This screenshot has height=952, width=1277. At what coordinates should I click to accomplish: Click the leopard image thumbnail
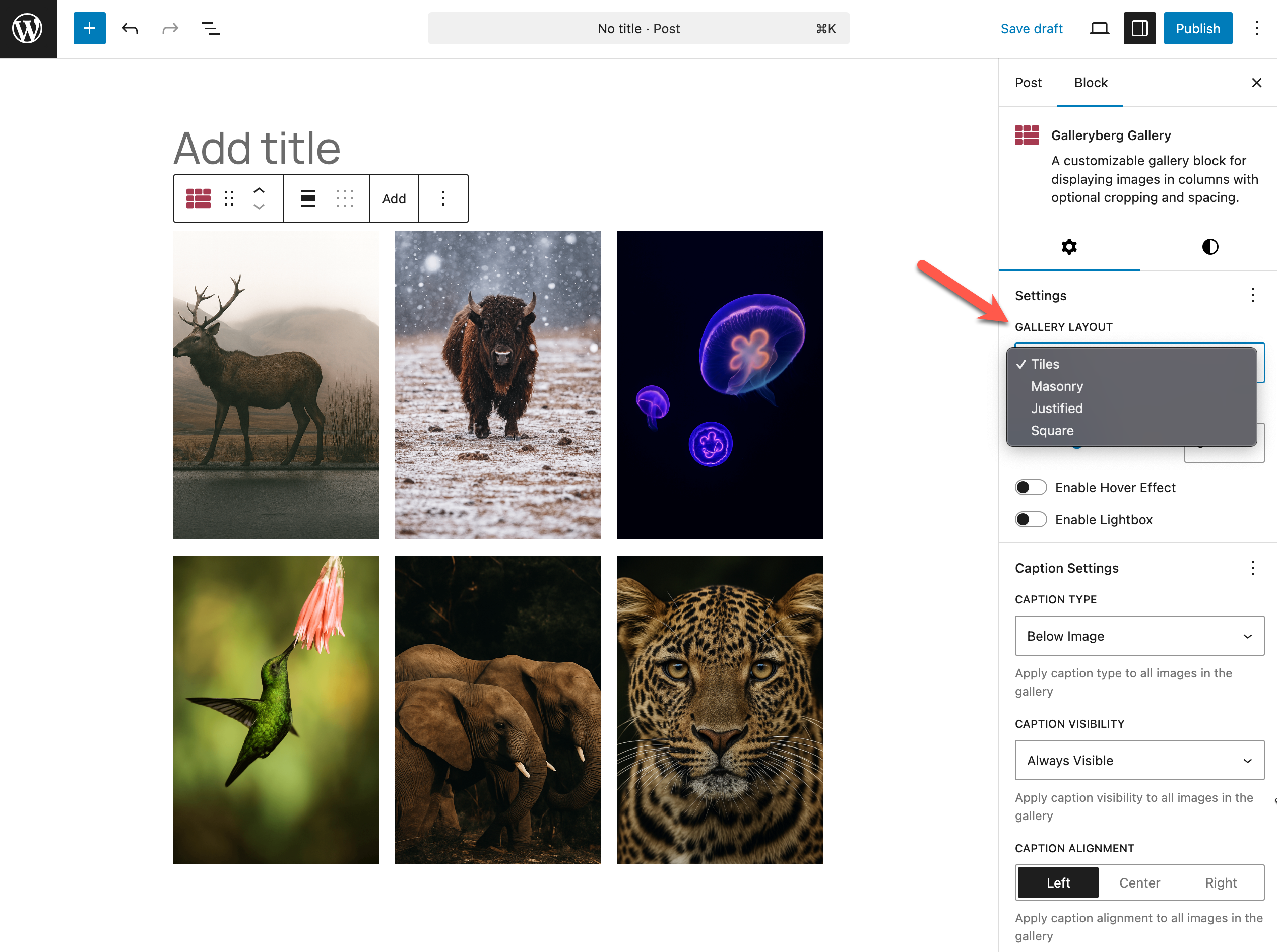(719, 709)
